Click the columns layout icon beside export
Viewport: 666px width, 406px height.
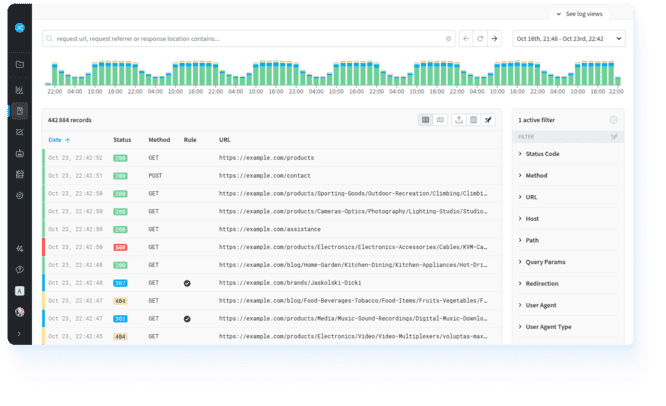tap(474, 120)
